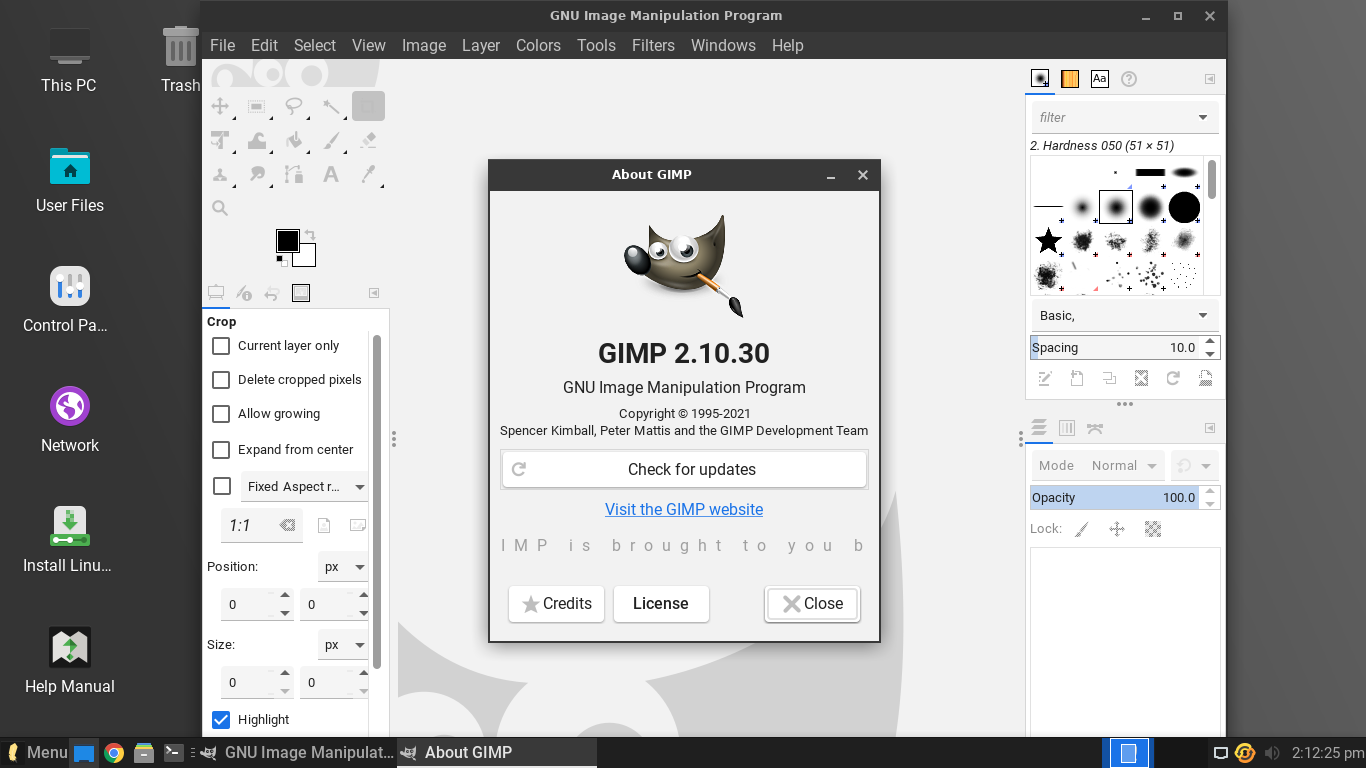Open the Colors menu
Screen dimensions: 1366x768
tap(538, 45)
